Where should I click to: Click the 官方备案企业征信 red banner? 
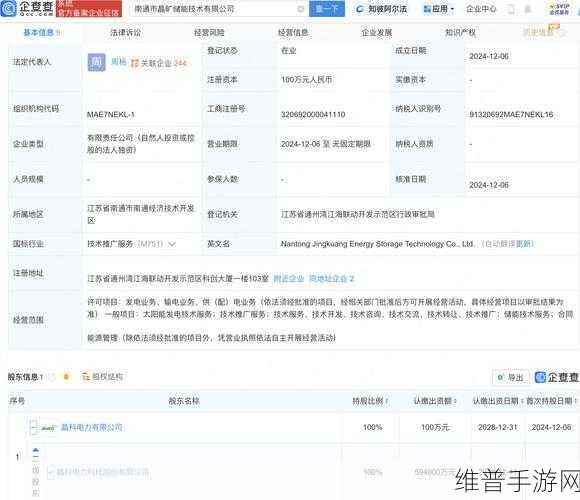pos(89,9)
